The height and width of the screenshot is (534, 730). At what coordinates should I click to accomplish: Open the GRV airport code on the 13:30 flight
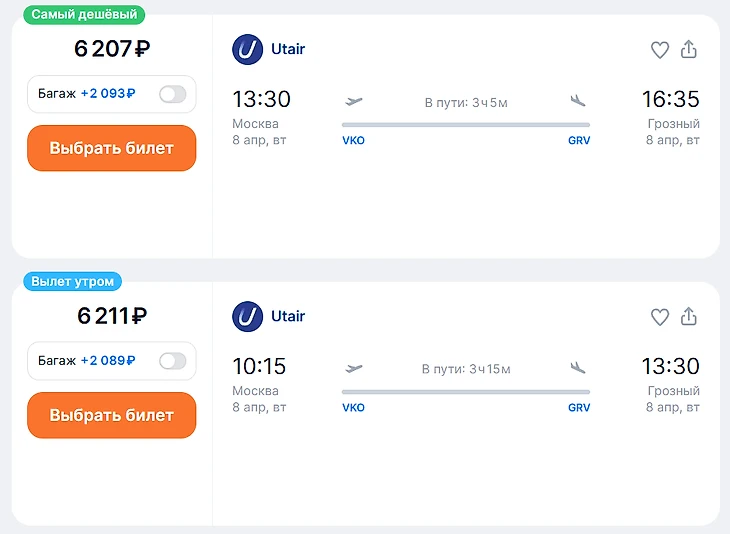pyautogui.click(x=579, y=141)
